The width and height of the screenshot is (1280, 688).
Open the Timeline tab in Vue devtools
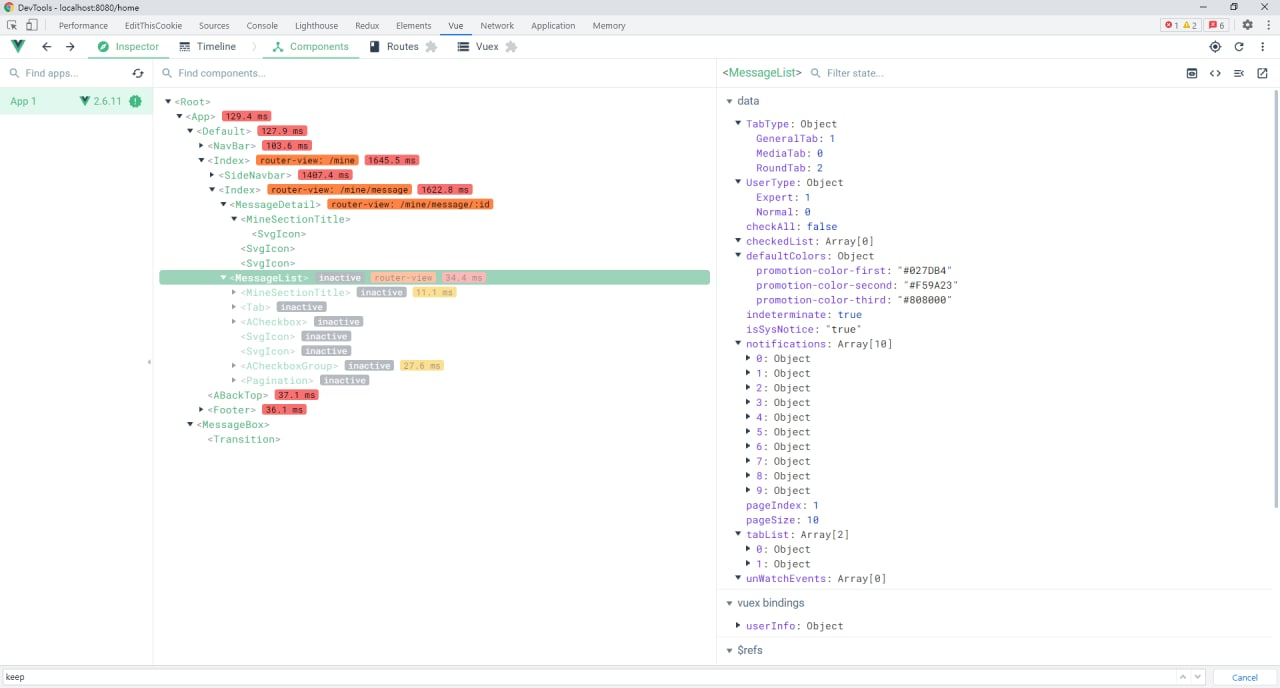208,47
